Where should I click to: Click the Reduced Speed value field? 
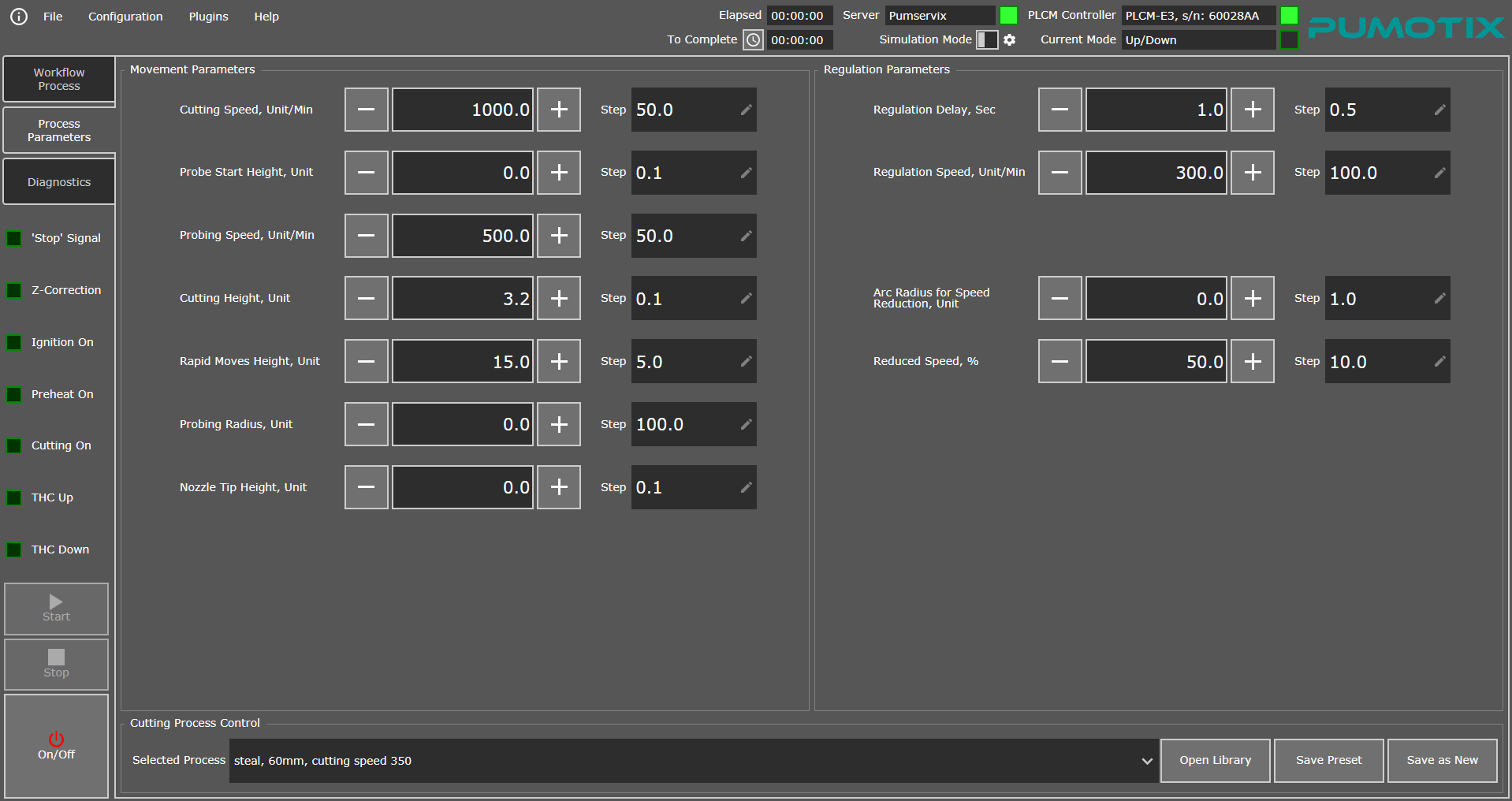[1156, 361]
